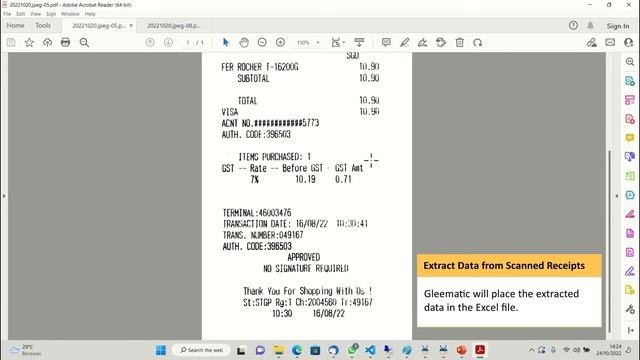The width and height of the screenshot is (640, 360).
Task: Select the 20221020.jpeg-08 document tab
Action: click(173, 26)
